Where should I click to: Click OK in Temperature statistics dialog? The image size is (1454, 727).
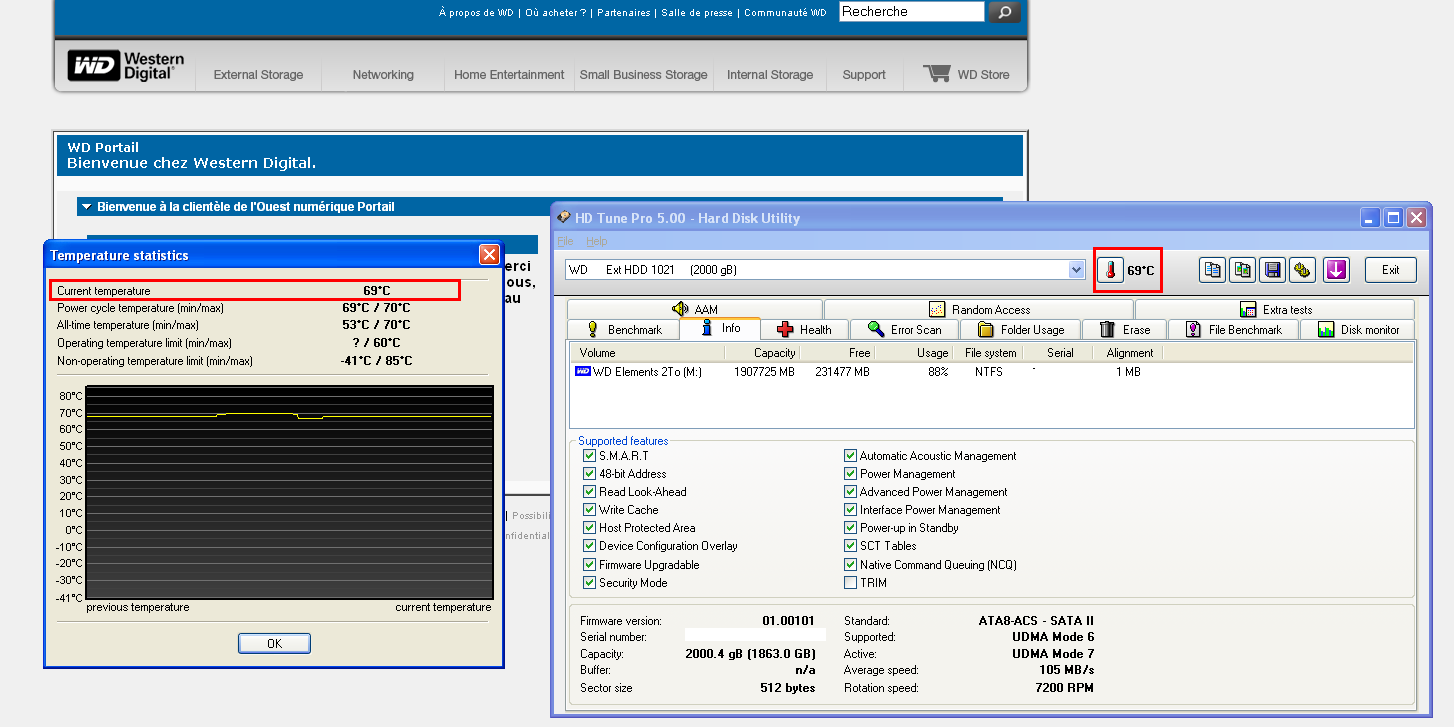point(274,643)
